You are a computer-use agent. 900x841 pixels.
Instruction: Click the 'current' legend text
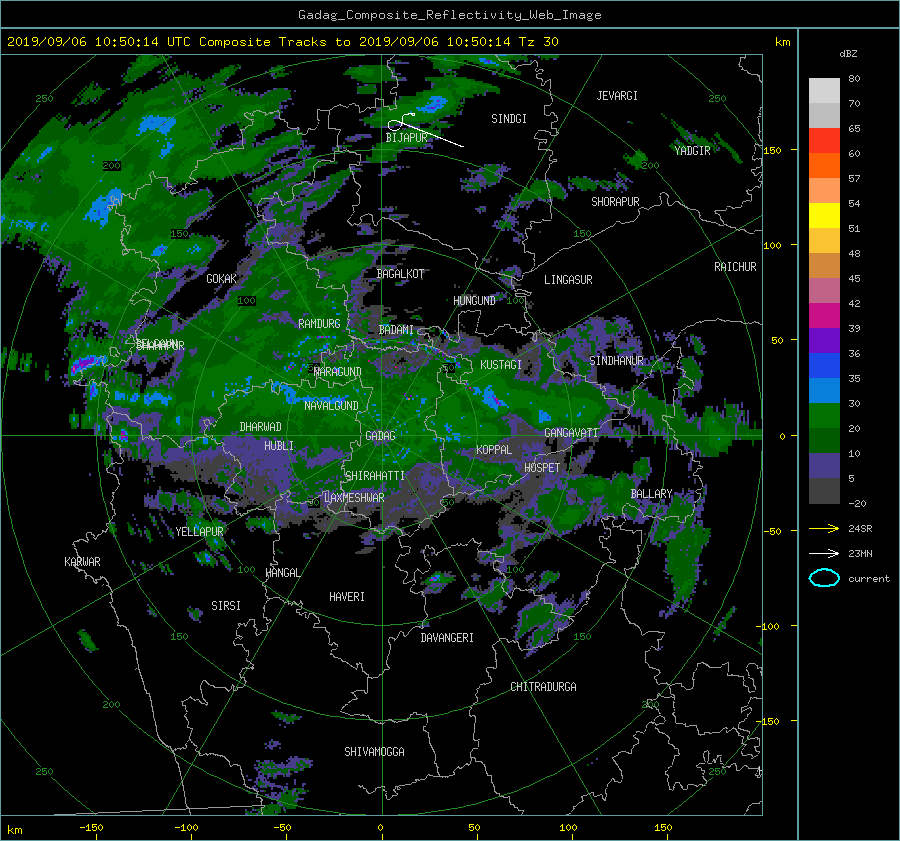pos(868,579)
